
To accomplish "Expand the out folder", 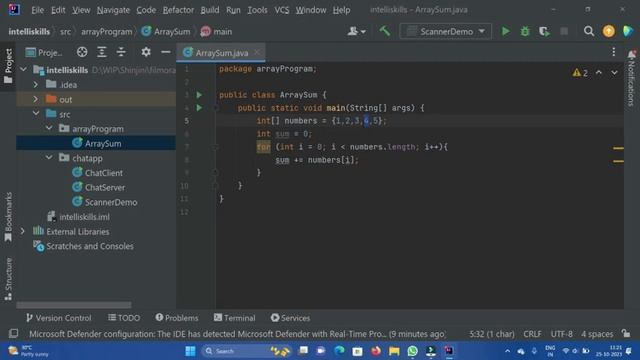I will tap(36, 99).
